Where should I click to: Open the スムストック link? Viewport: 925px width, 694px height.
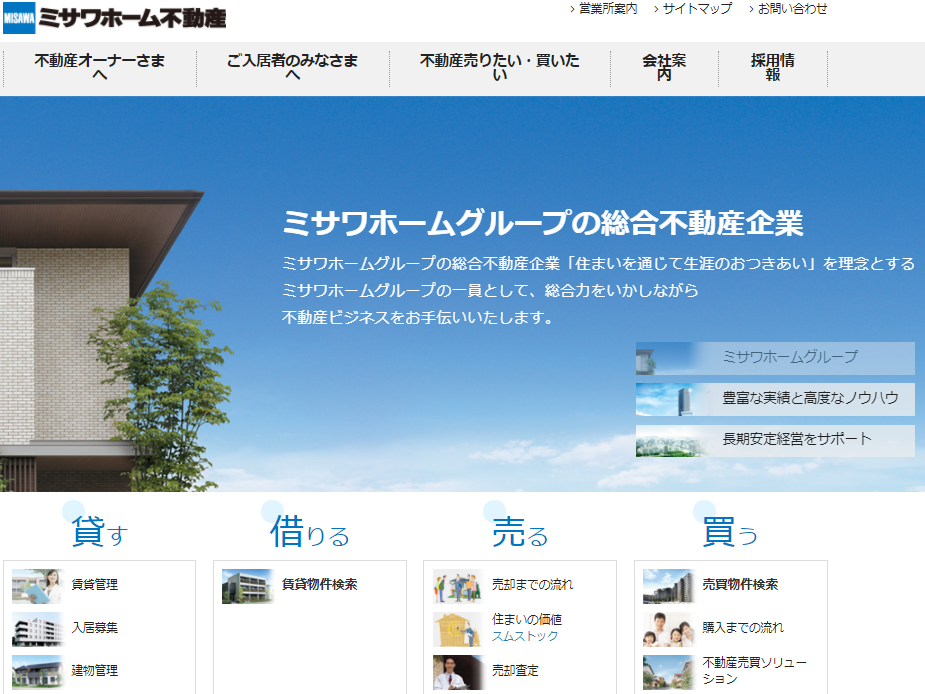tap(525, 636)
